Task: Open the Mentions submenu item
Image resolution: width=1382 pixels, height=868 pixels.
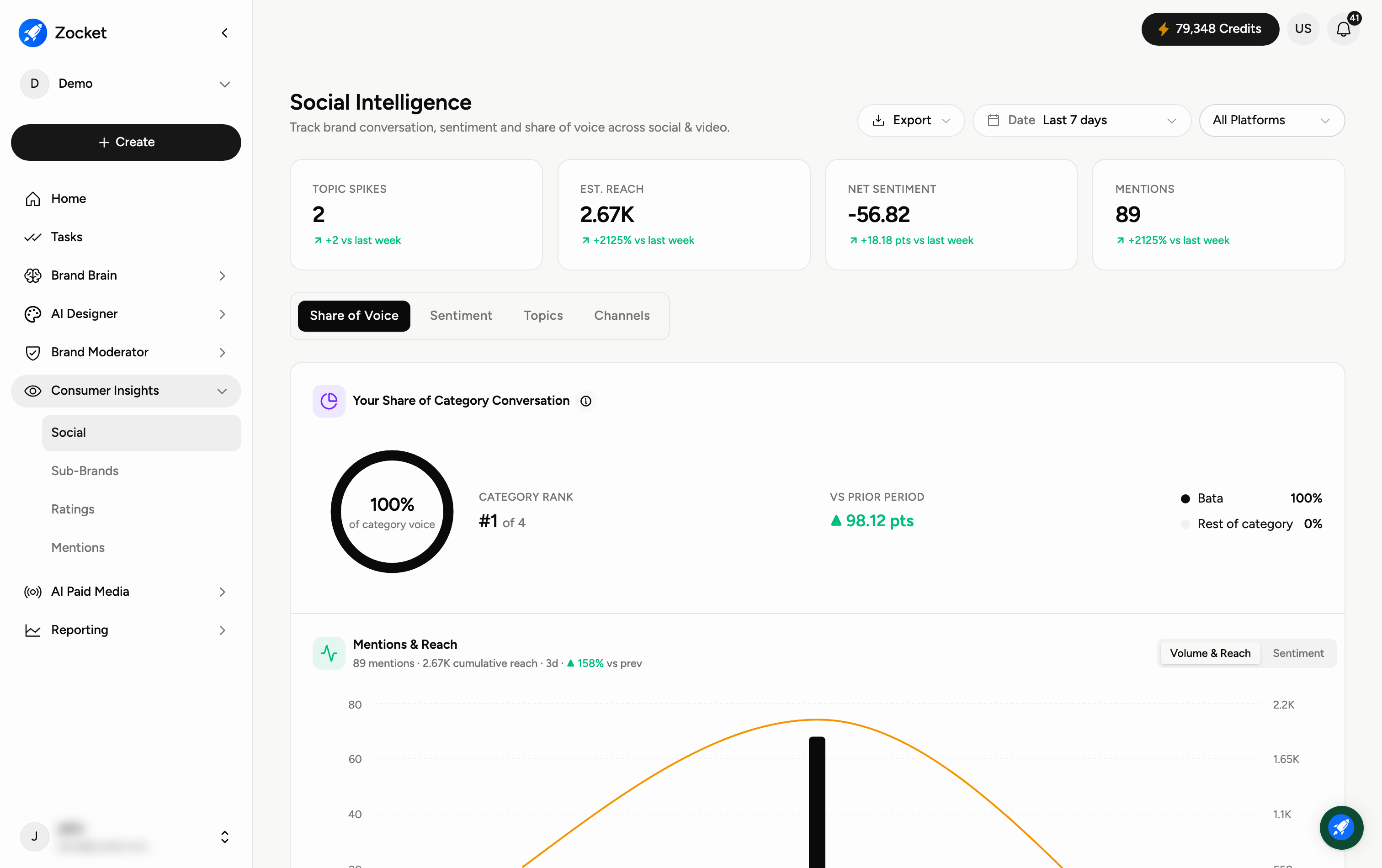Action: 141,548
